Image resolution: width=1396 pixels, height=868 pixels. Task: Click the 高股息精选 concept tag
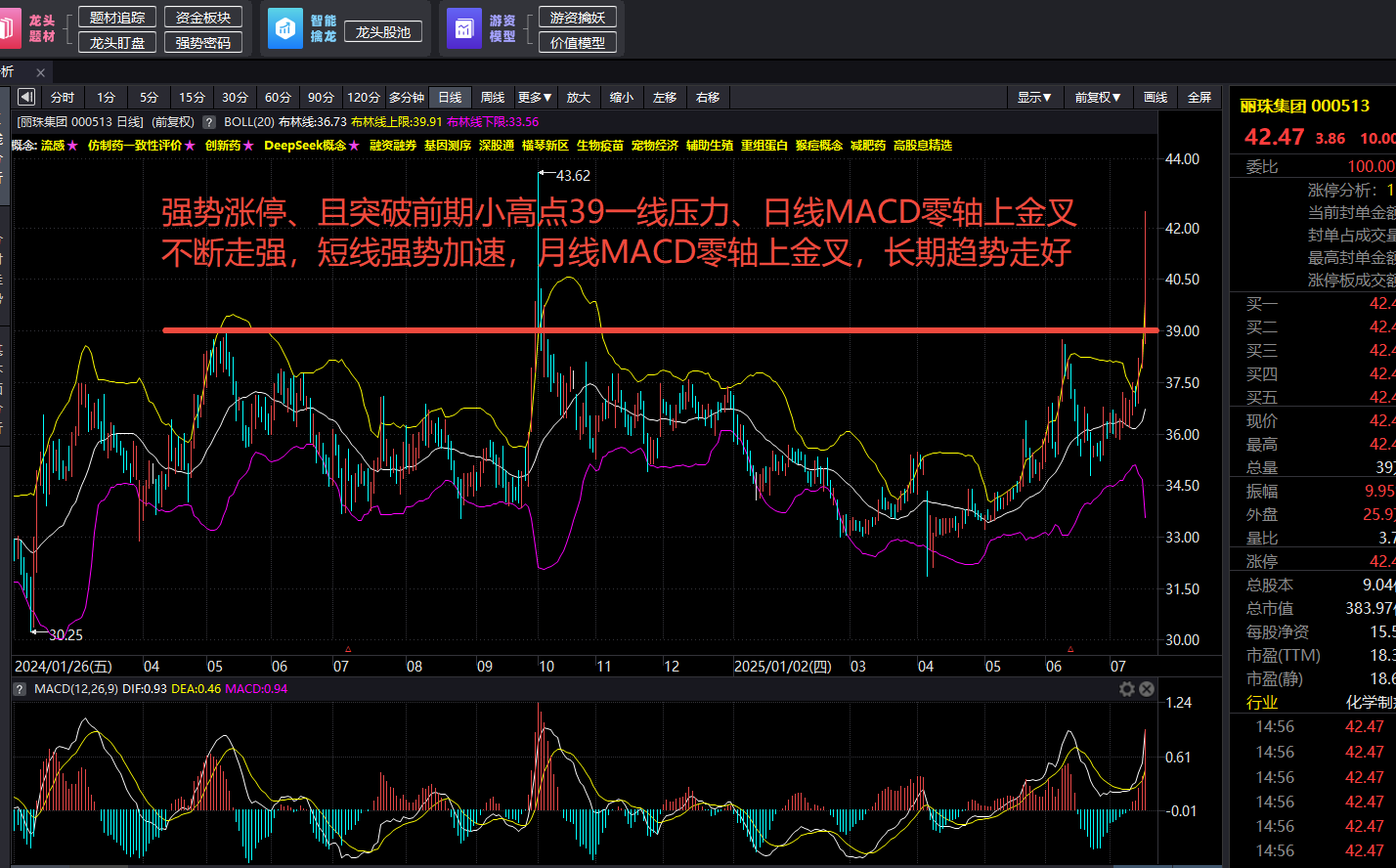click(x=923, y=146)
